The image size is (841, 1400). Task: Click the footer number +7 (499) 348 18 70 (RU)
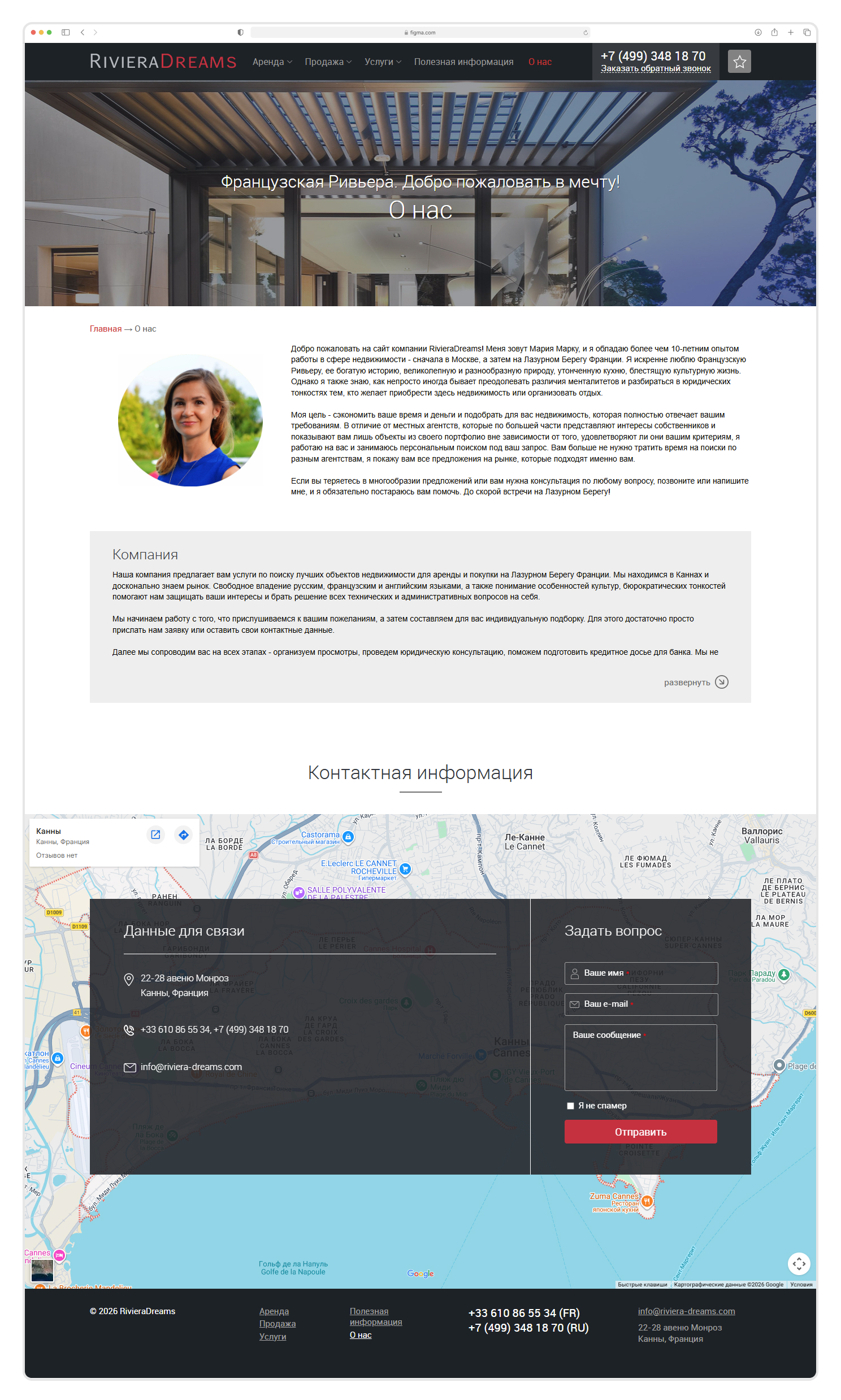(x=528, y=1328)
